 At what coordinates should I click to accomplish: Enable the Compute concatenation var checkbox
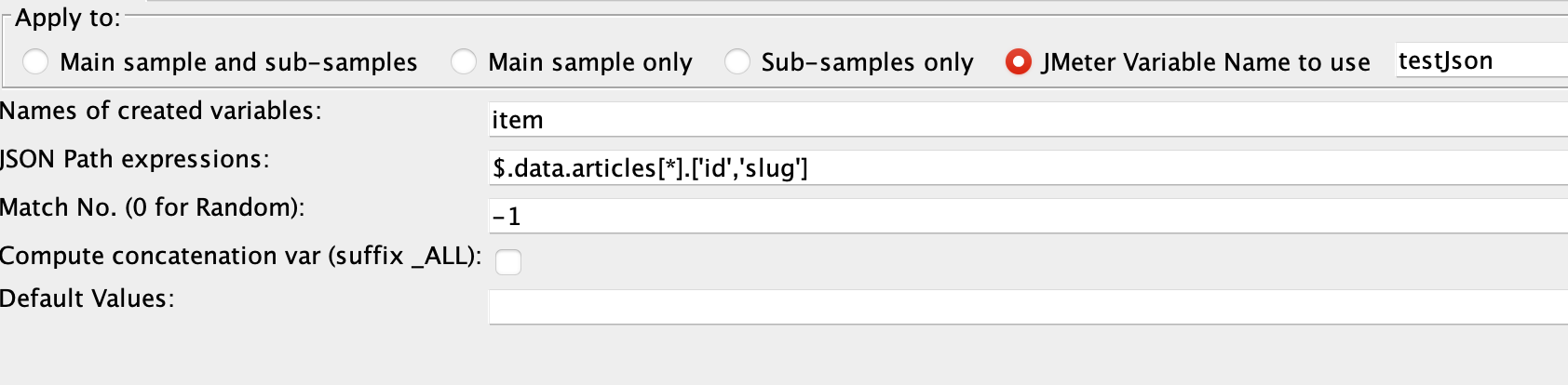point(508,262)
